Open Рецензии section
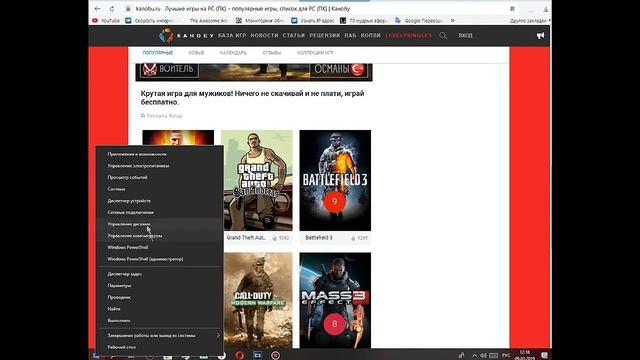 pyautogui.click(x=324, y=36)
